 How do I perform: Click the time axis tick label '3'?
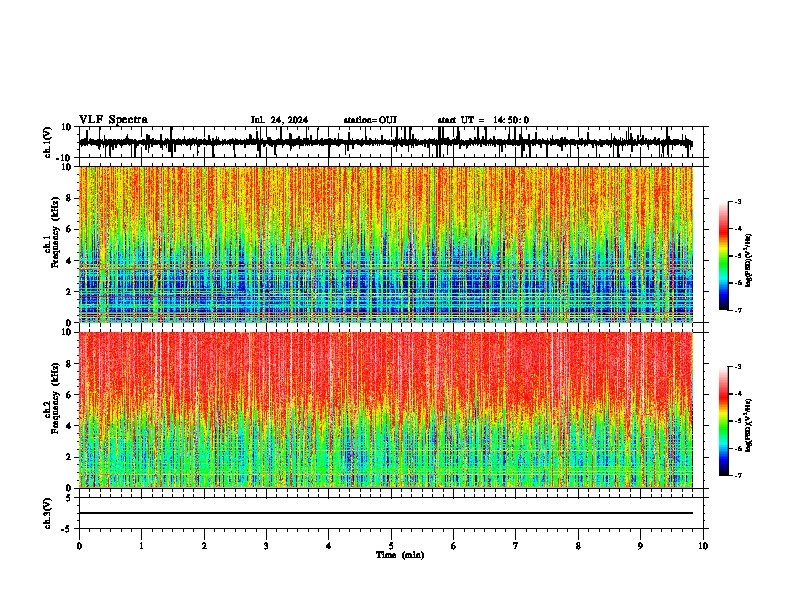point(266,546)
